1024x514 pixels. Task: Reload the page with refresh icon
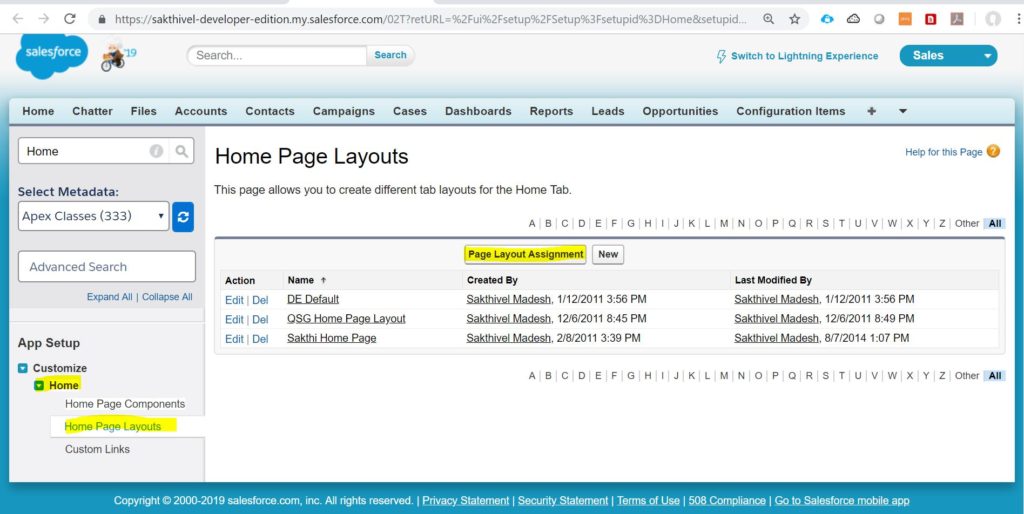coord(70,19)
